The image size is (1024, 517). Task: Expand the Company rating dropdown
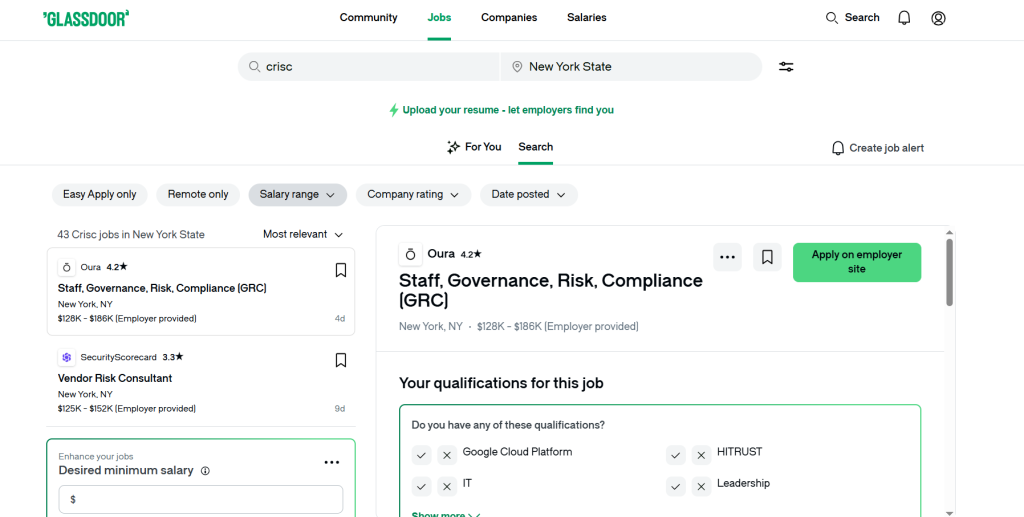pyautogui.click(x=413, y=195)
